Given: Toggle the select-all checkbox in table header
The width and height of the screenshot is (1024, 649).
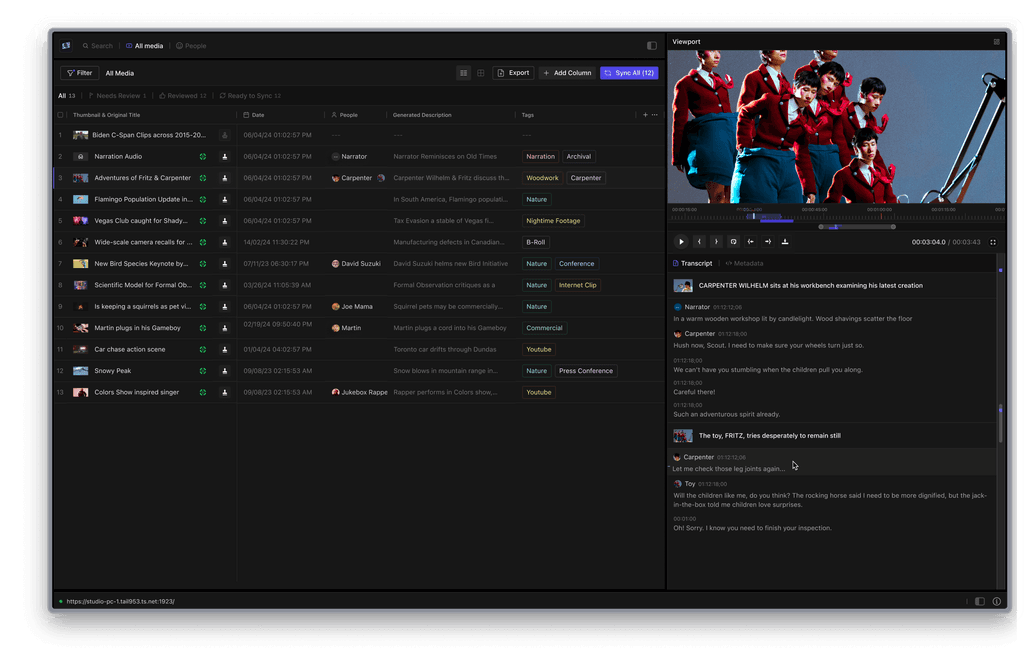Looking at the screenshot, I should (61, 115).
